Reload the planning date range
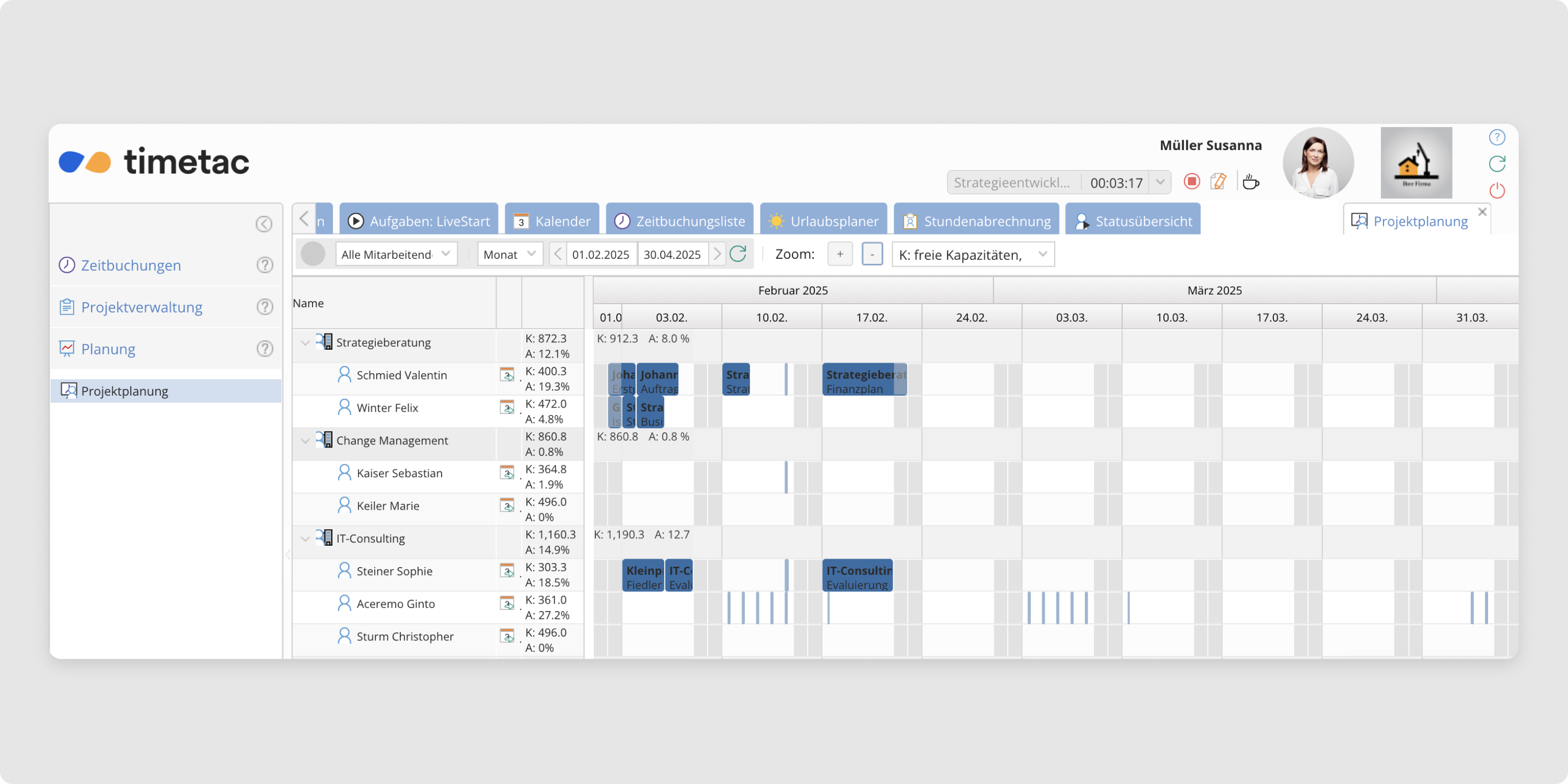 (x=737, y=254)
